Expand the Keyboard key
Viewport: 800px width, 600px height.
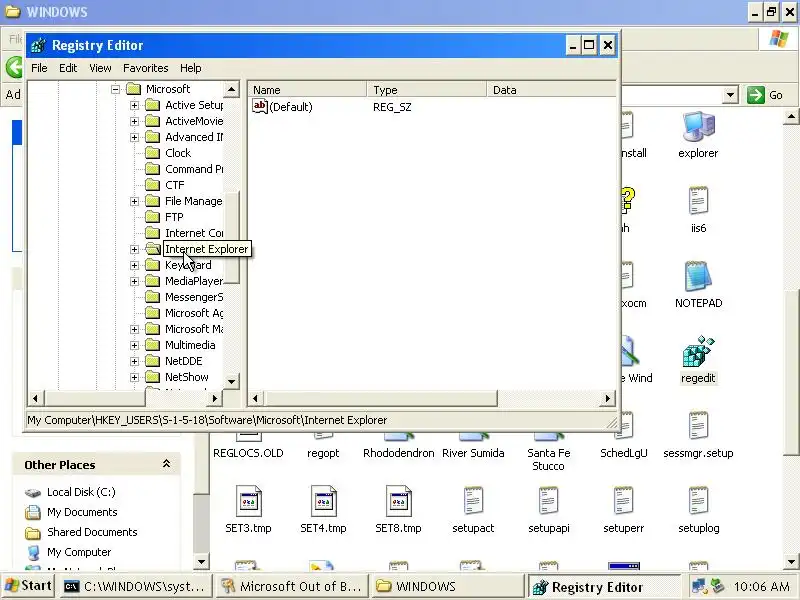click(134, 265)
